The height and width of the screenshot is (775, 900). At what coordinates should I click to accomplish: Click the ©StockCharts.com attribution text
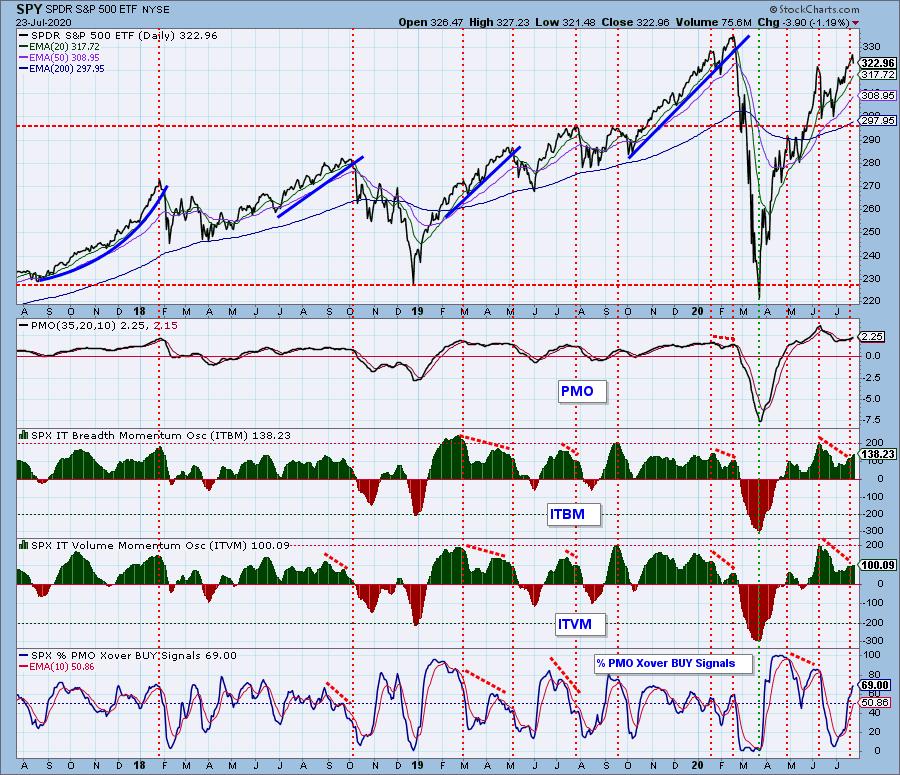click(x=814, y=9)
